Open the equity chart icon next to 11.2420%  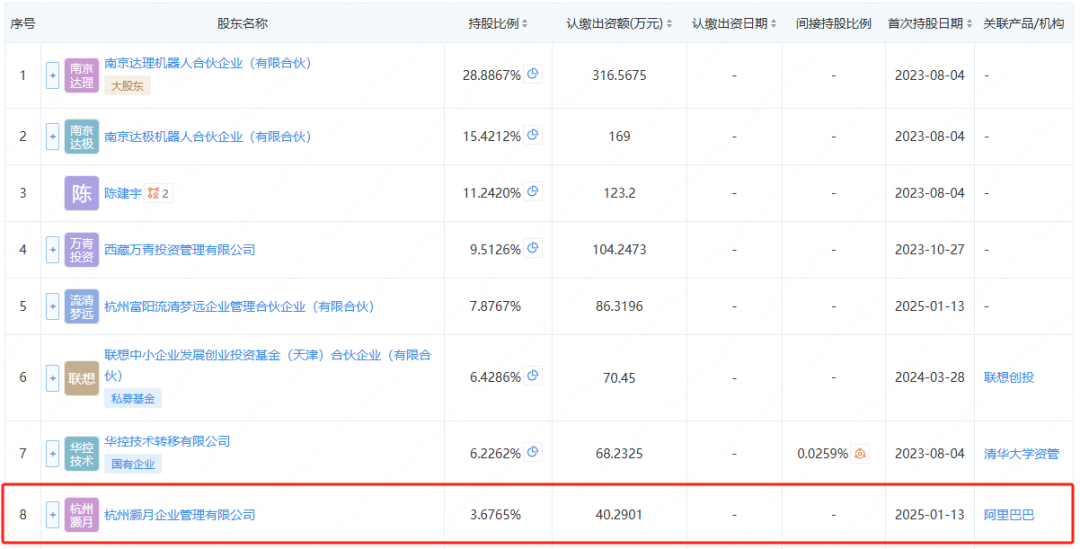(x=533, y=192)
